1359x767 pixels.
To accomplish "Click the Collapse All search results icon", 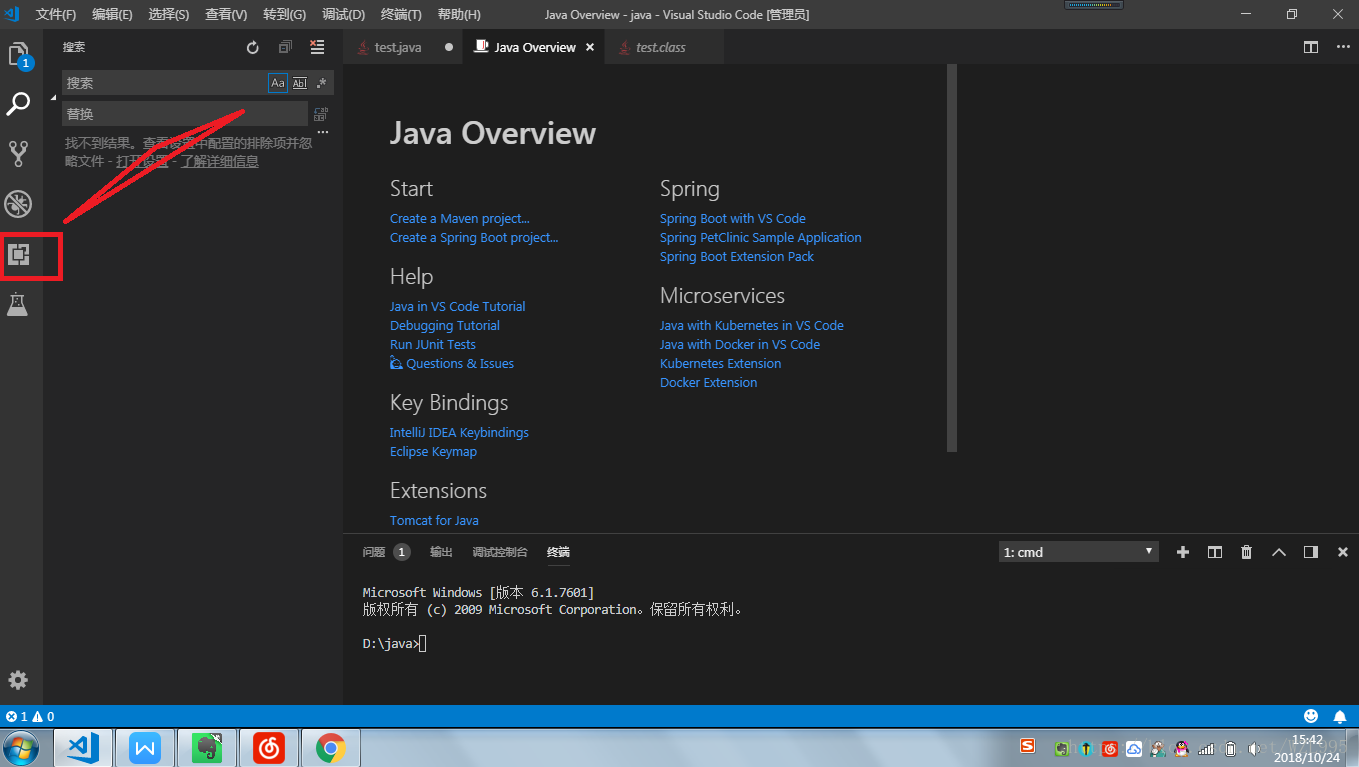I will [285, 47].
